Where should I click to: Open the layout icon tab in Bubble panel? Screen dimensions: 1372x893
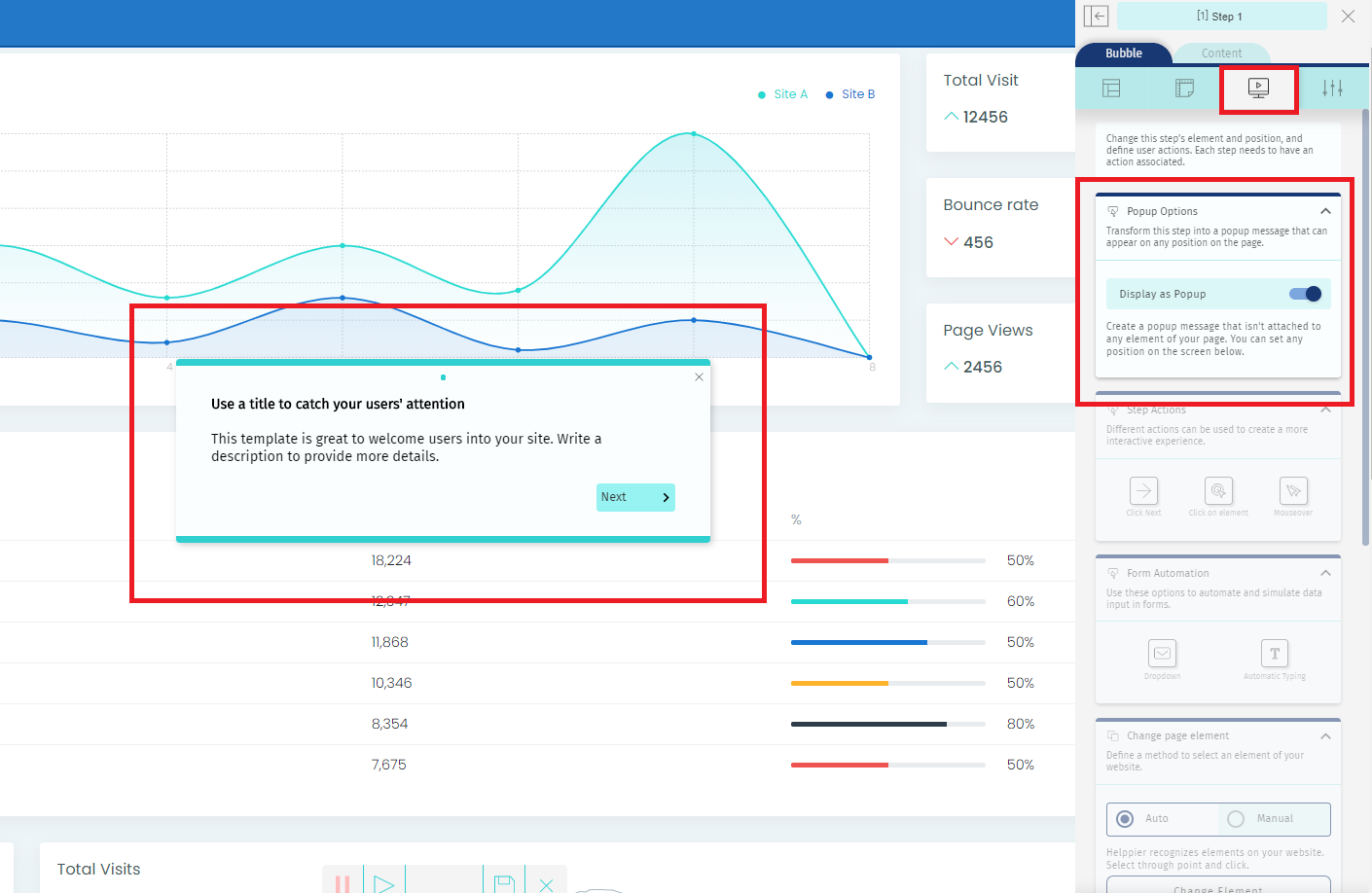point(1111,89)
